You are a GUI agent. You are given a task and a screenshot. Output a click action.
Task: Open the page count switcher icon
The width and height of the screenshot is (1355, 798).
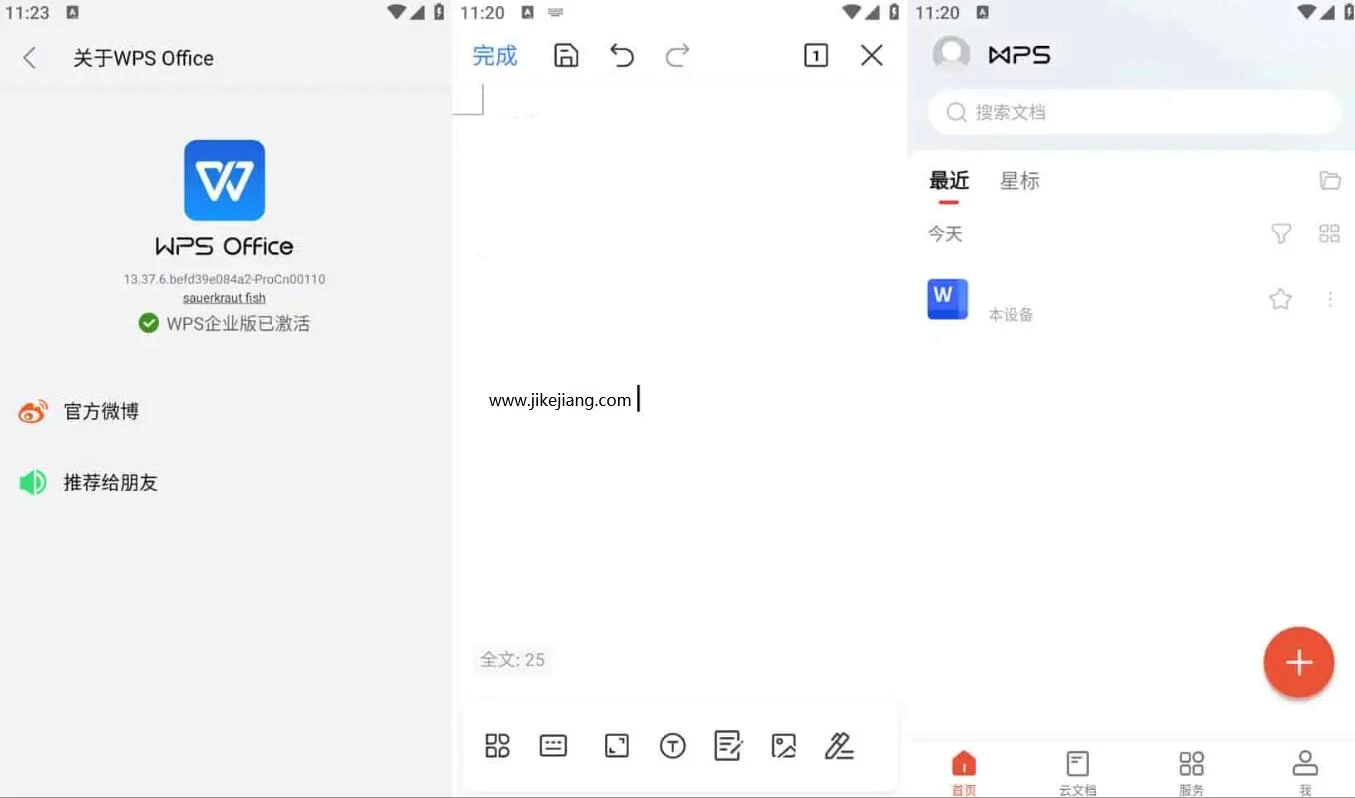tap(816, 56)
